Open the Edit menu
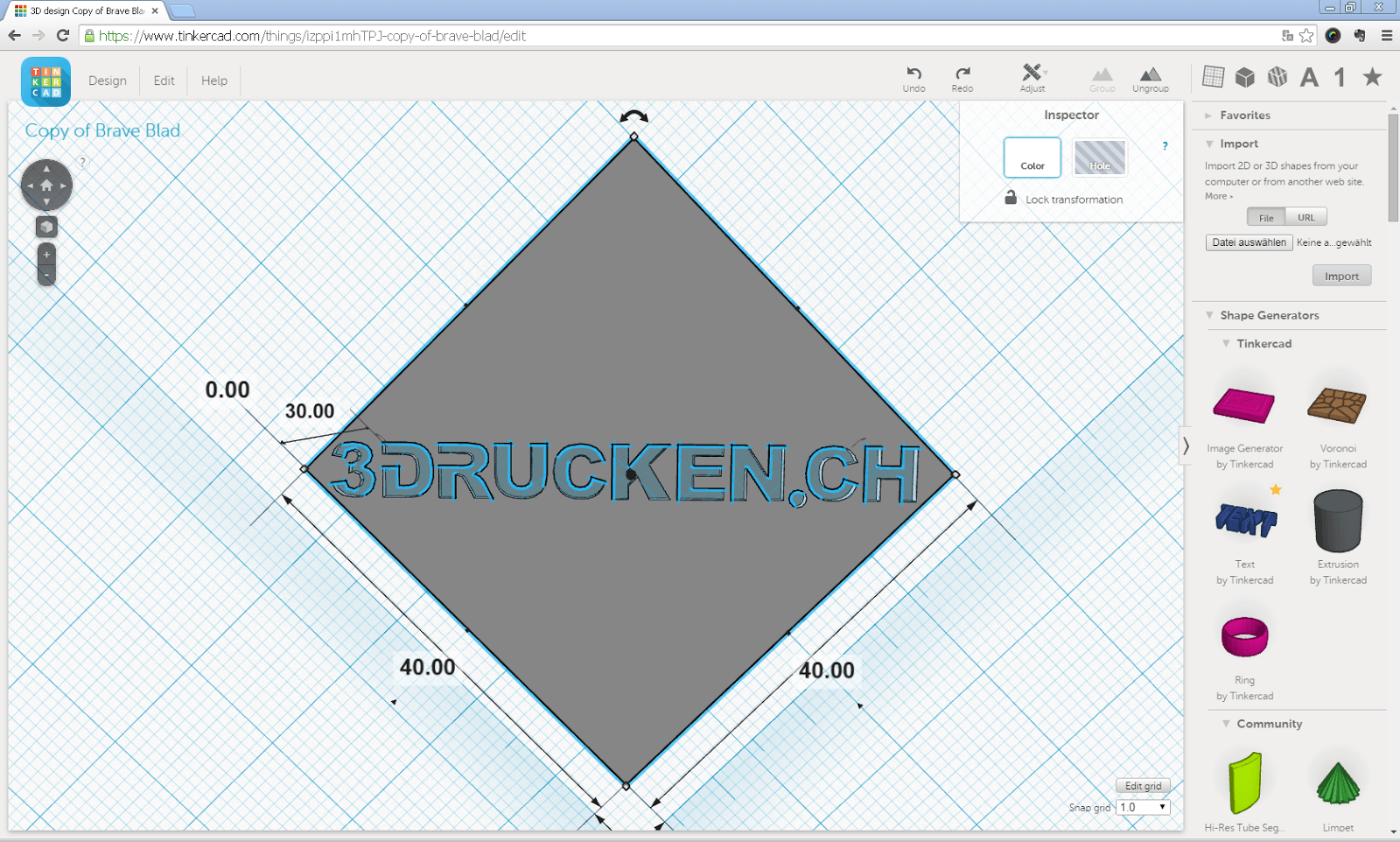 [x=163, y=80]
